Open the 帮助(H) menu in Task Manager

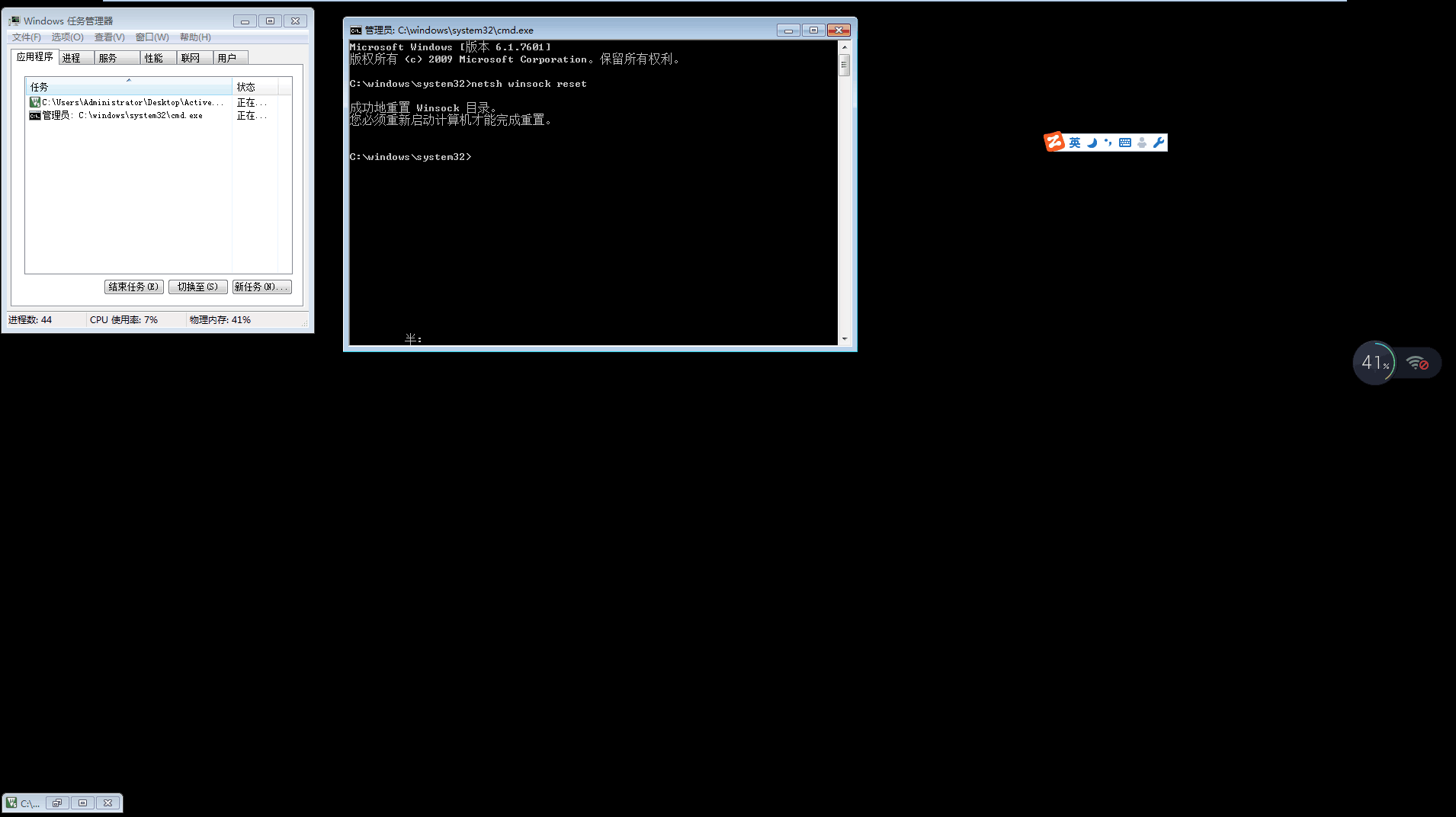click(195, 37)
